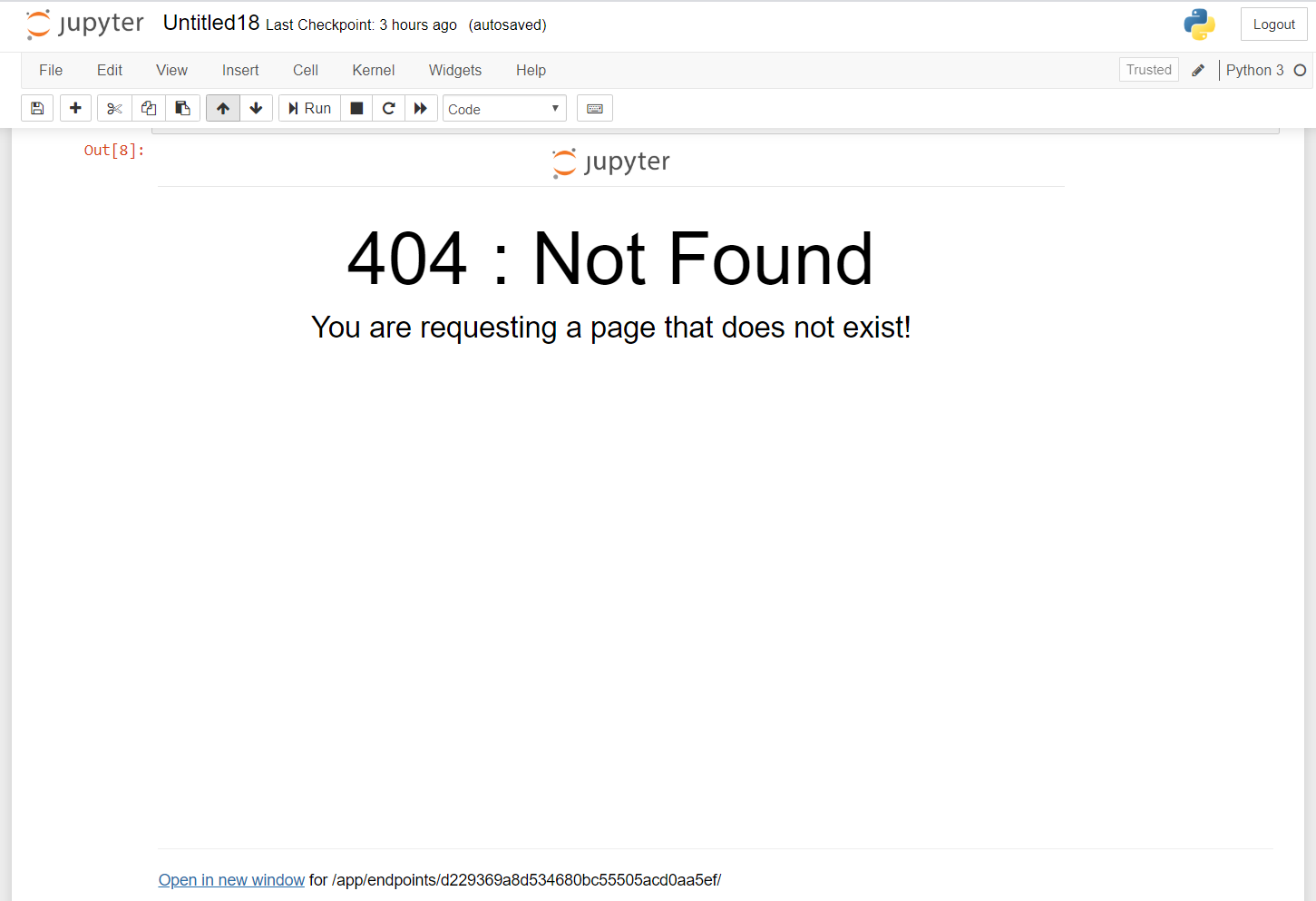Rename notebook by clicking Untitled18 title
The image size is (1316, 901).
coord(211,23)
